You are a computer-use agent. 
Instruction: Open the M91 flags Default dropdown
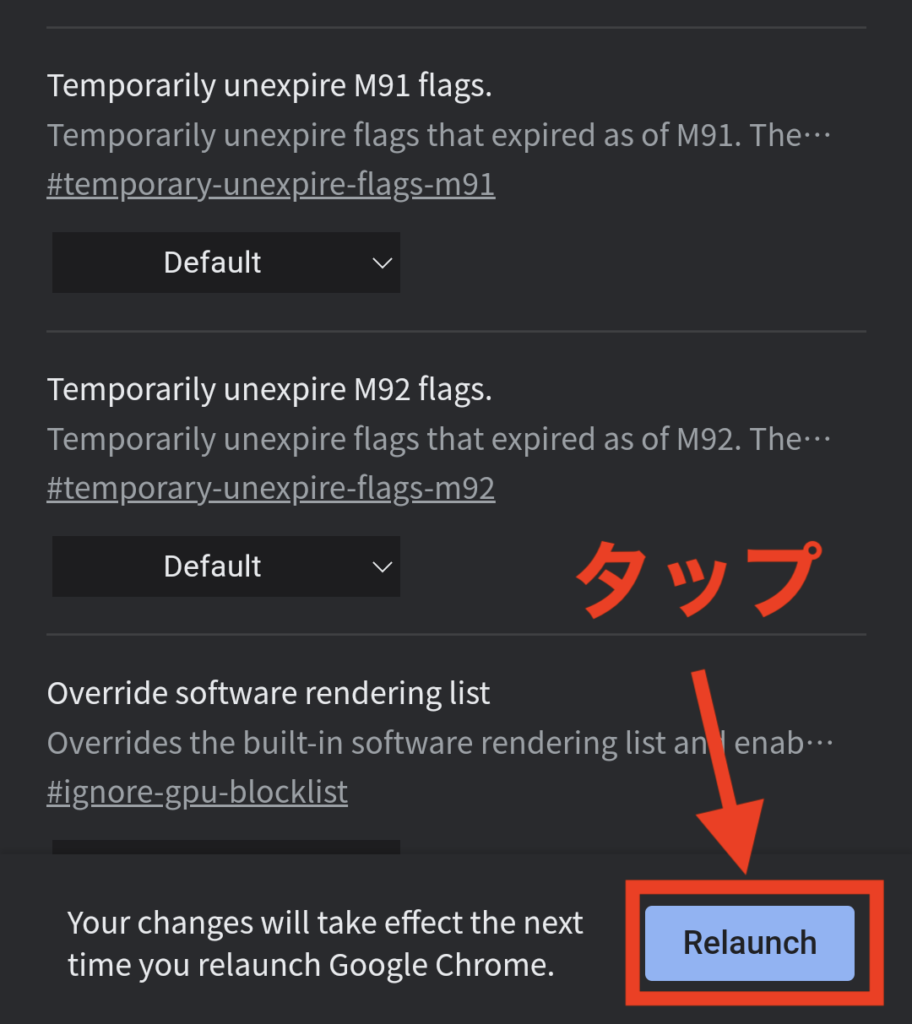pos(226,263)
